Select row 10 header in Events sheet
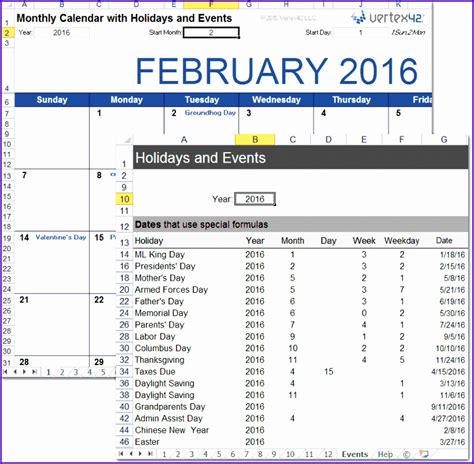Viewport: 474px width, 464px height. point(124,199)
